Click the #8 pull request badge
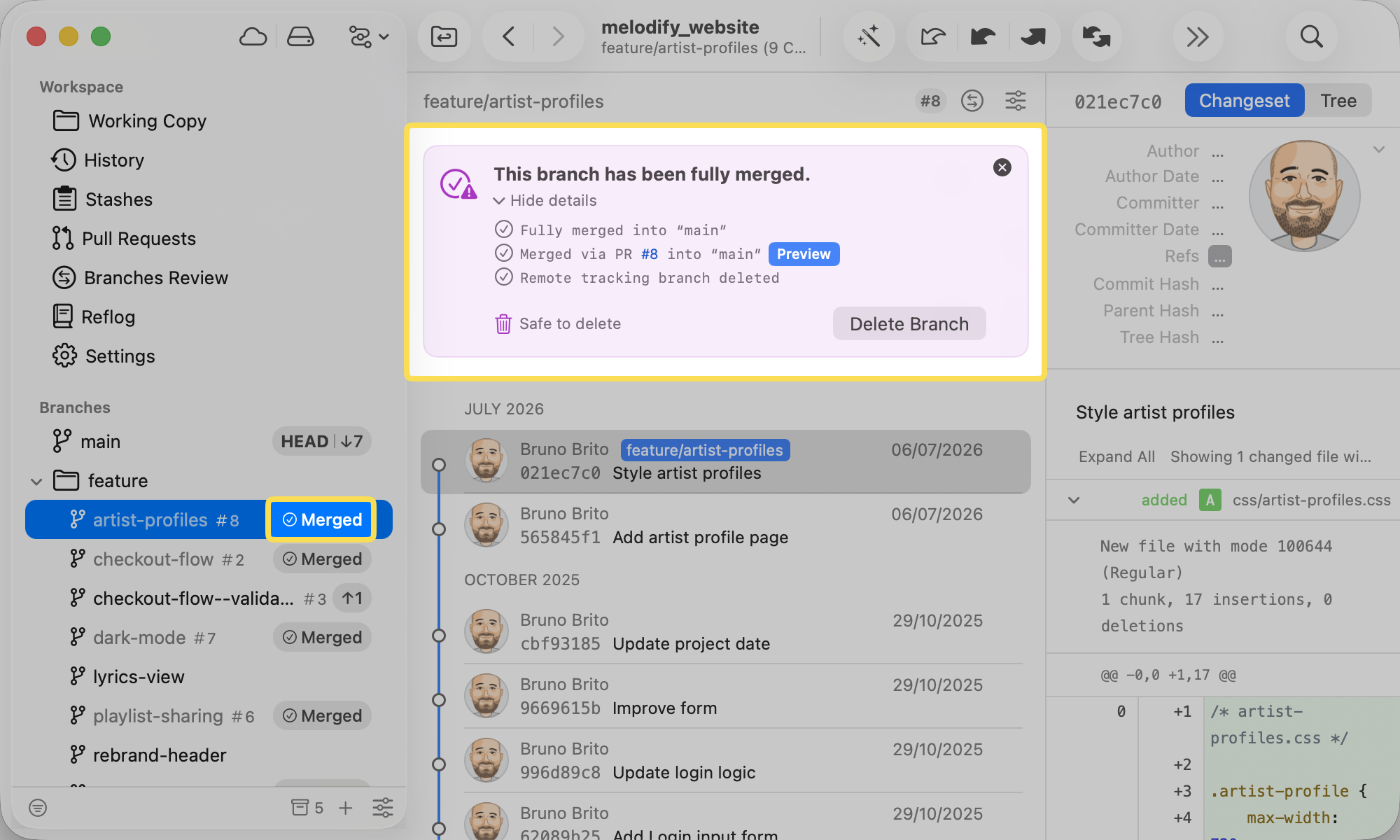The height and width of the screenshot is (840, 1400). click(930, 101)
